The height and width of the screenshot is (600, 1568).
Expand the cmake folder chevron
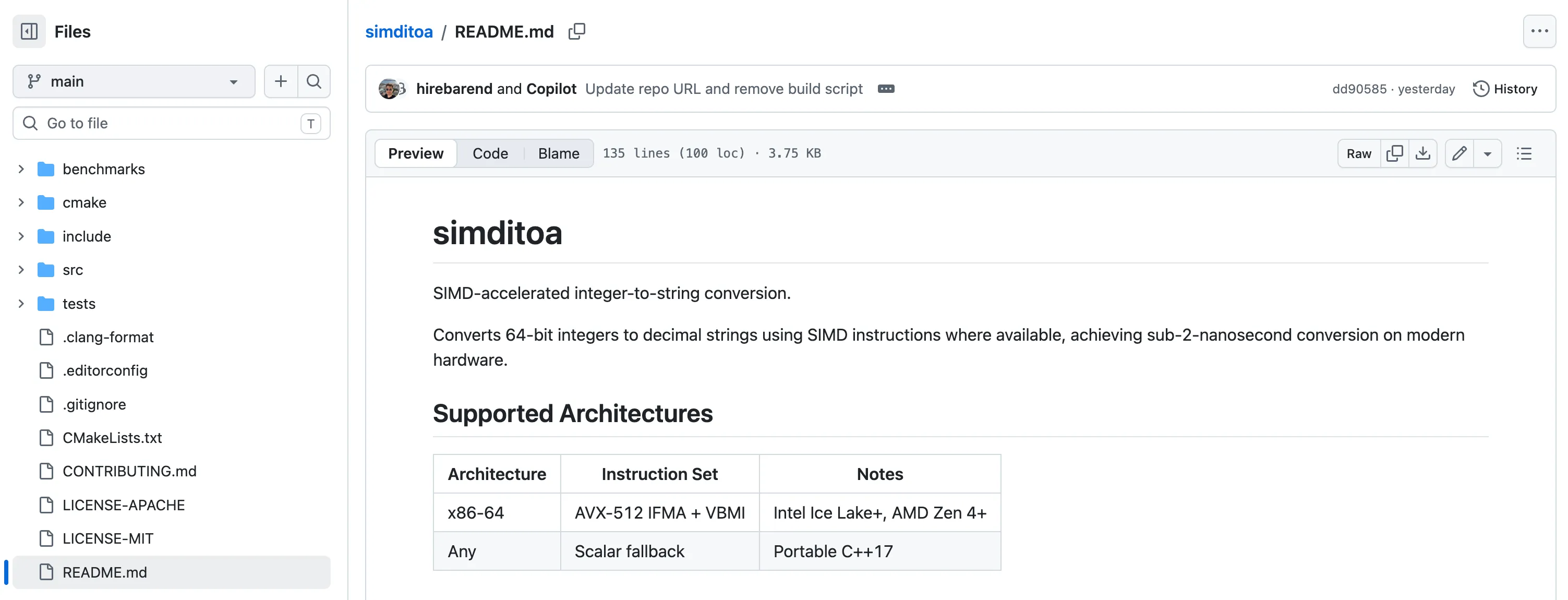click(x=21, y=202)
